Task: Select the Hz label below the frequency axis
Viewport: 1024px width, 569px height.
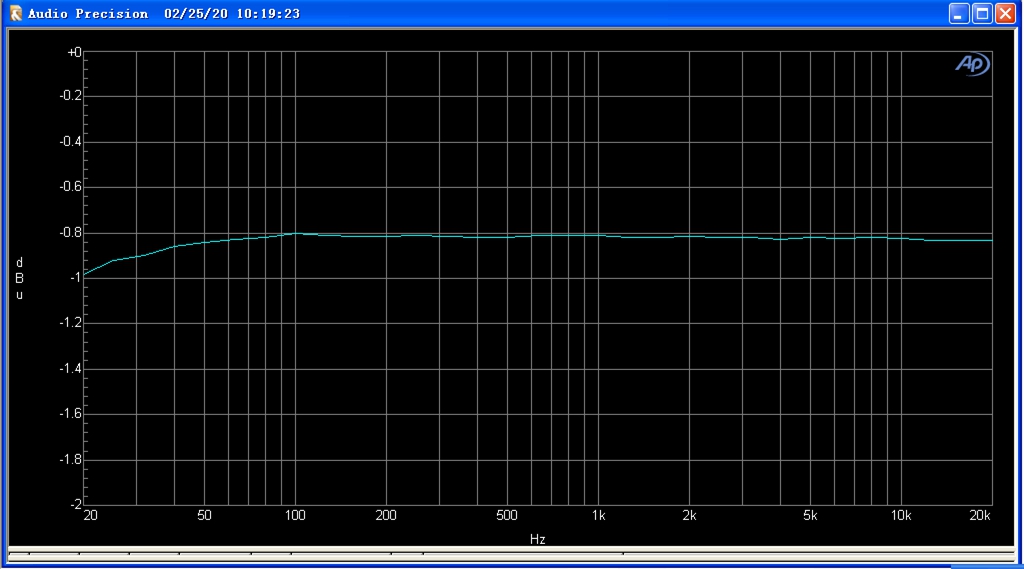Action: tap(537, 540)
